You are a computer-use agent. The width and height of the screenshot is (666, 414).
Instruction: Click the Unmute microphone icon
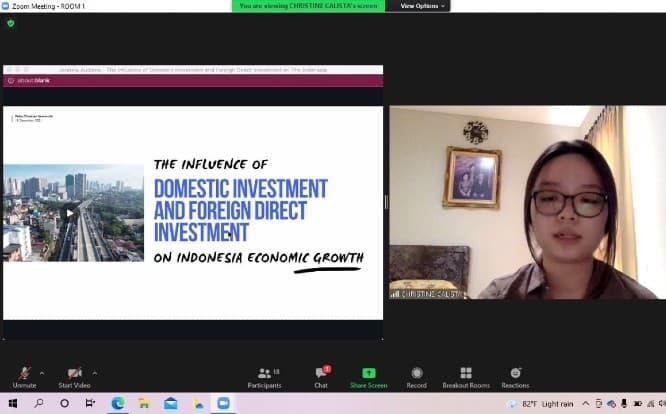(23, 373)
